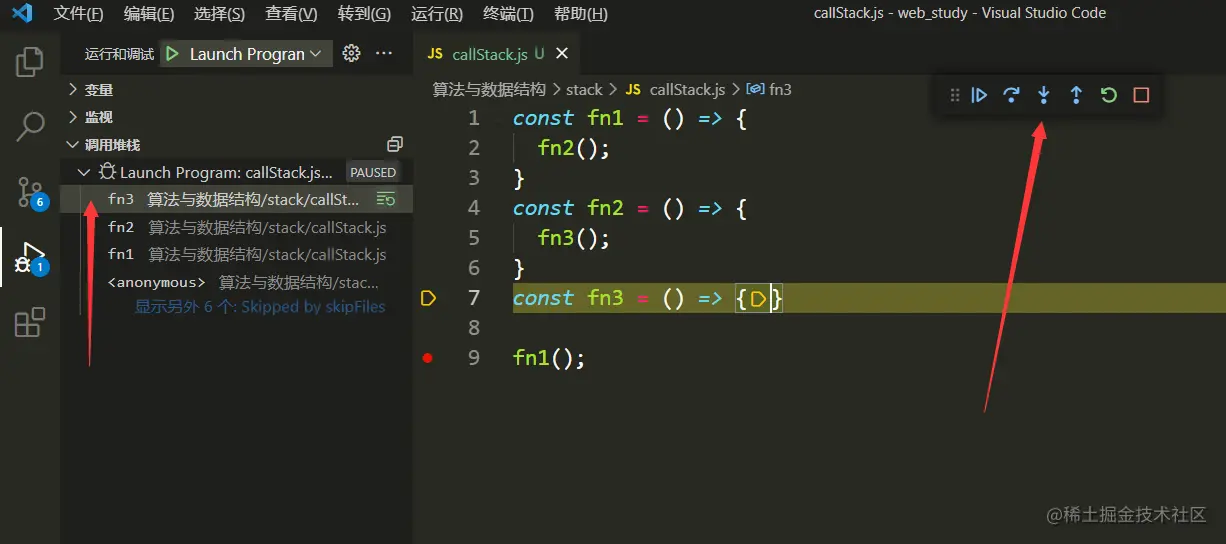Open debug view more actions ellipsis

pos(384,54)
